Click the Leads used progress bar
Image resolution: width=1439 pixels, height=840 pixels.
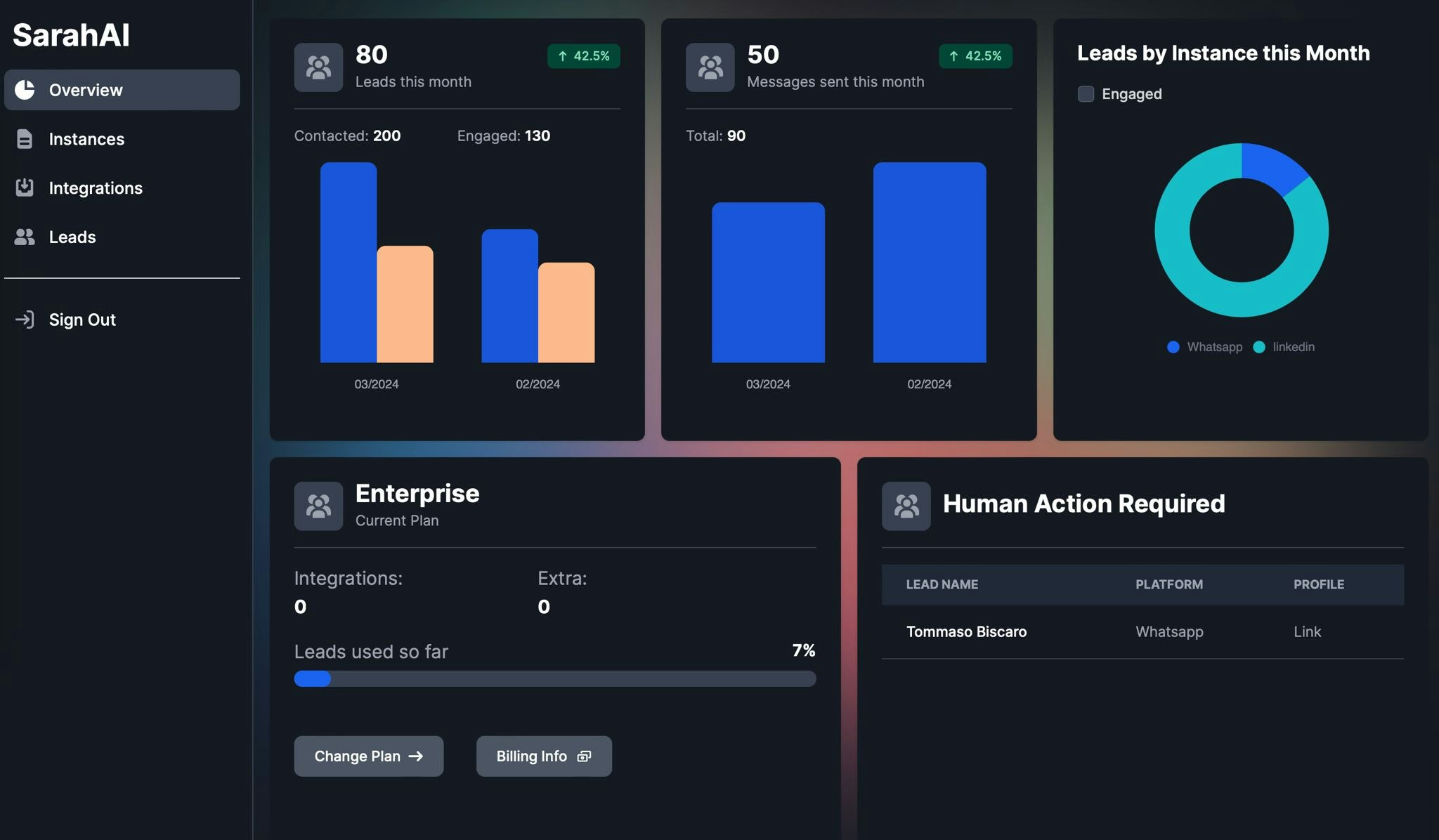pos(554,678)
